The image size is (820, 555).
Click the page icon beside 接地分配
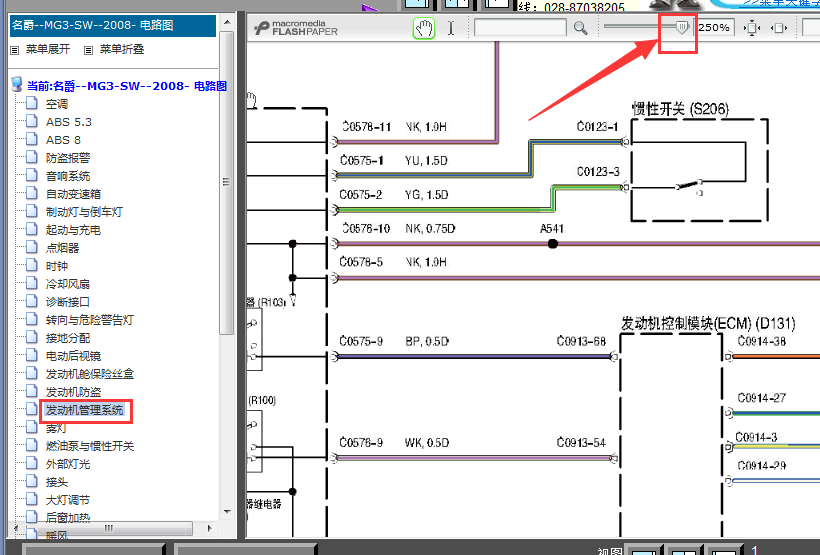(x=32, y=337)
